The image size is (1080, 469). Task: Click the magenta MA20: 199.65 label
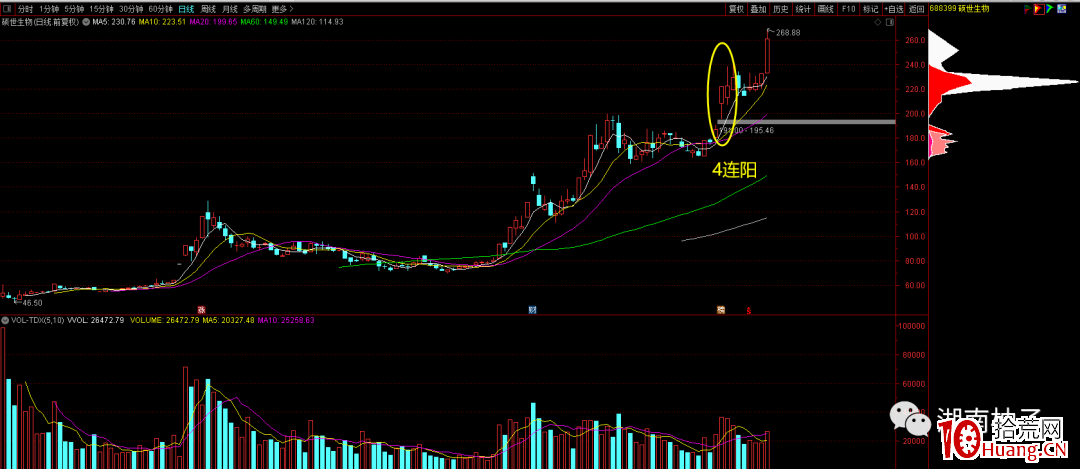coord(213,22)
